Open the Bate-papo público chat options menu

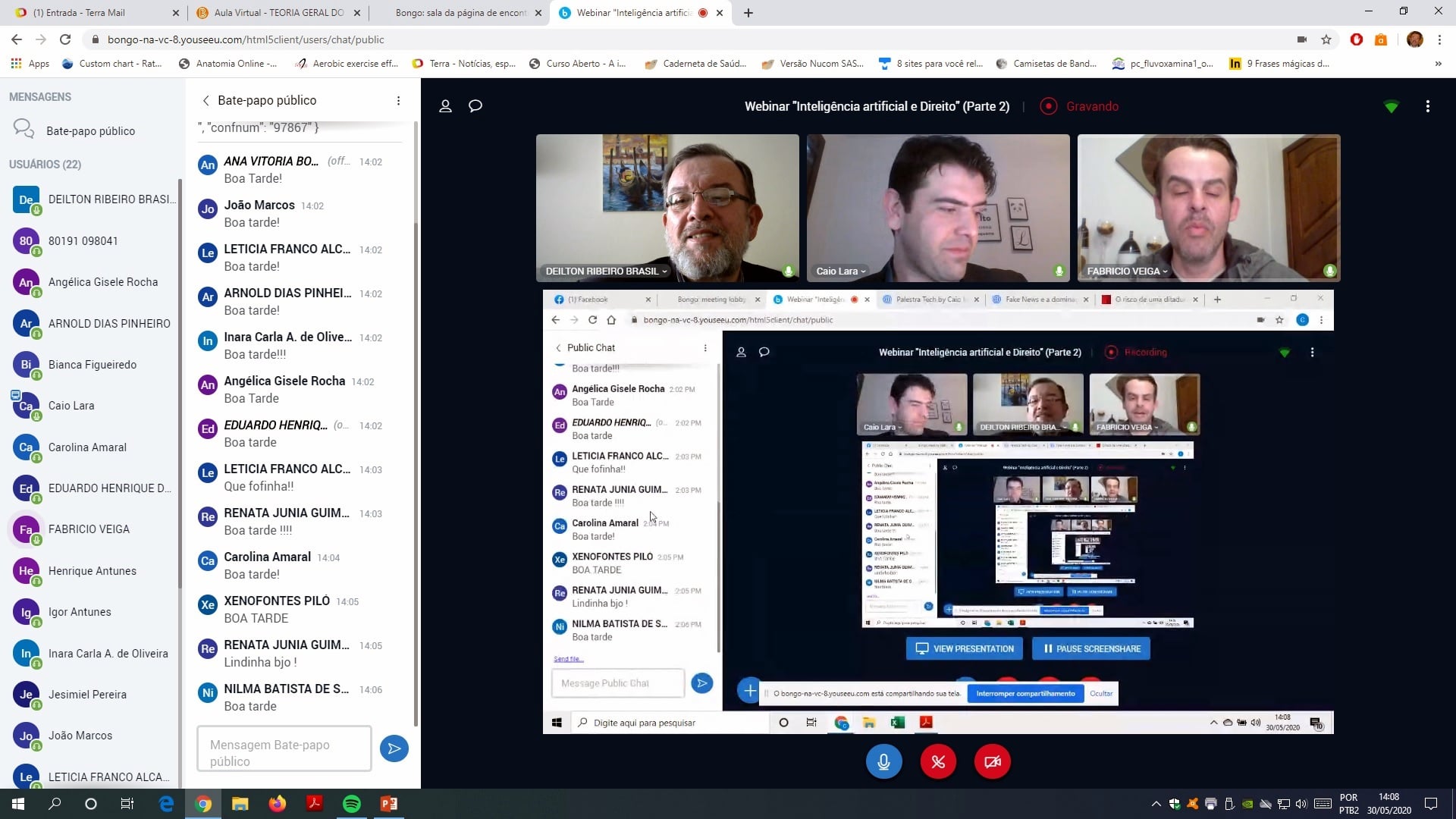(399, 100)
